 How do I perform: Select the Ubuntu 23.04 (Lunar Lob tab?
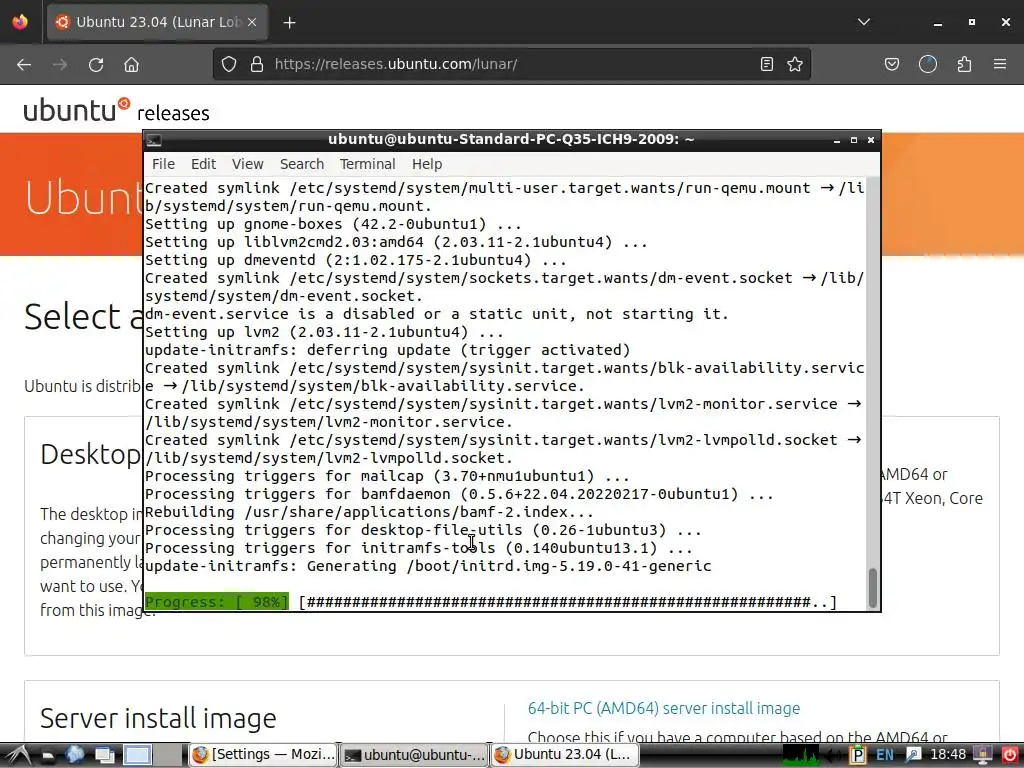pos(157,22)
